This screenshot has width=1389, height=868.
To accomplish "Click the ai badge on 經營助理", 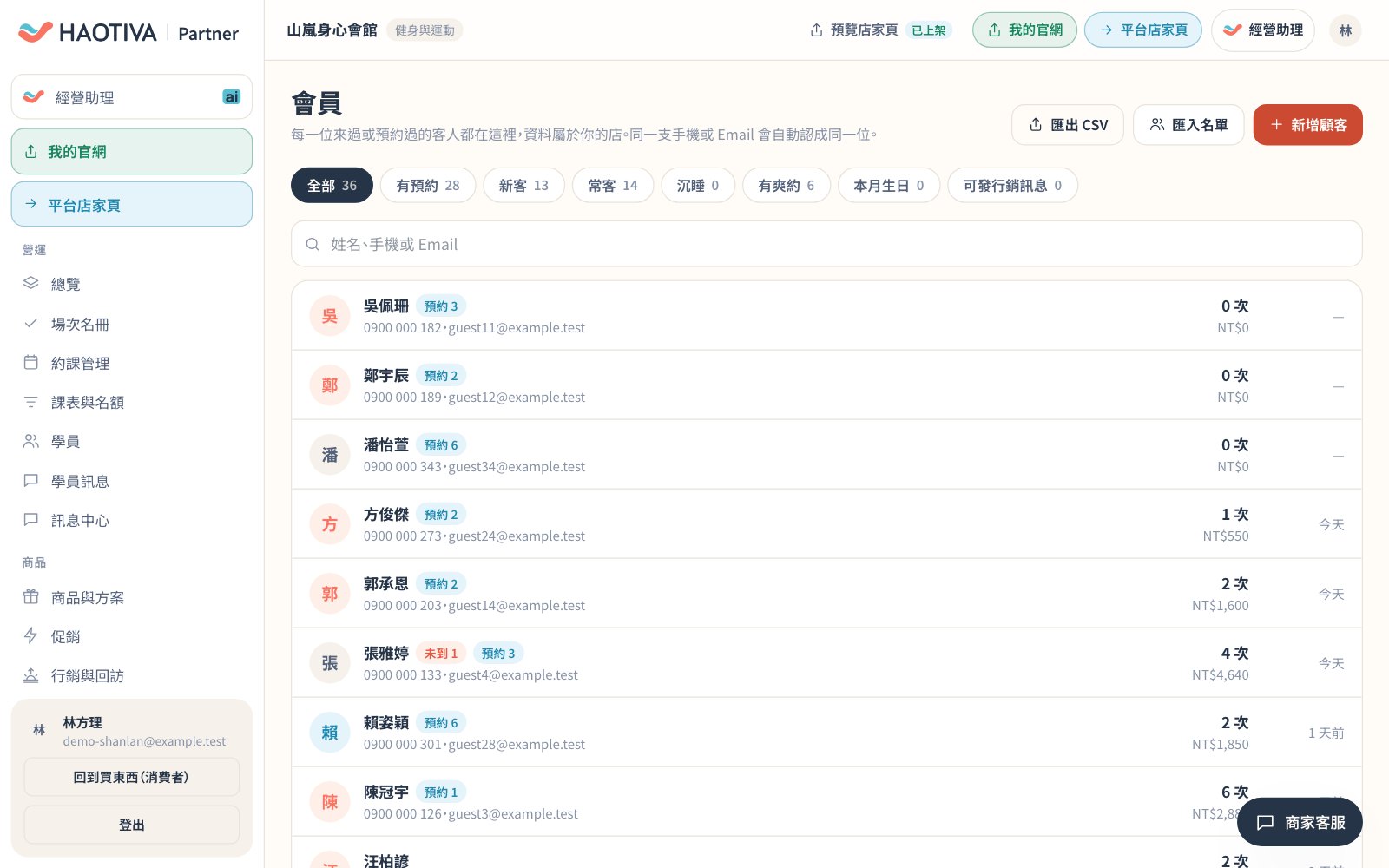I will coord(232,97).
